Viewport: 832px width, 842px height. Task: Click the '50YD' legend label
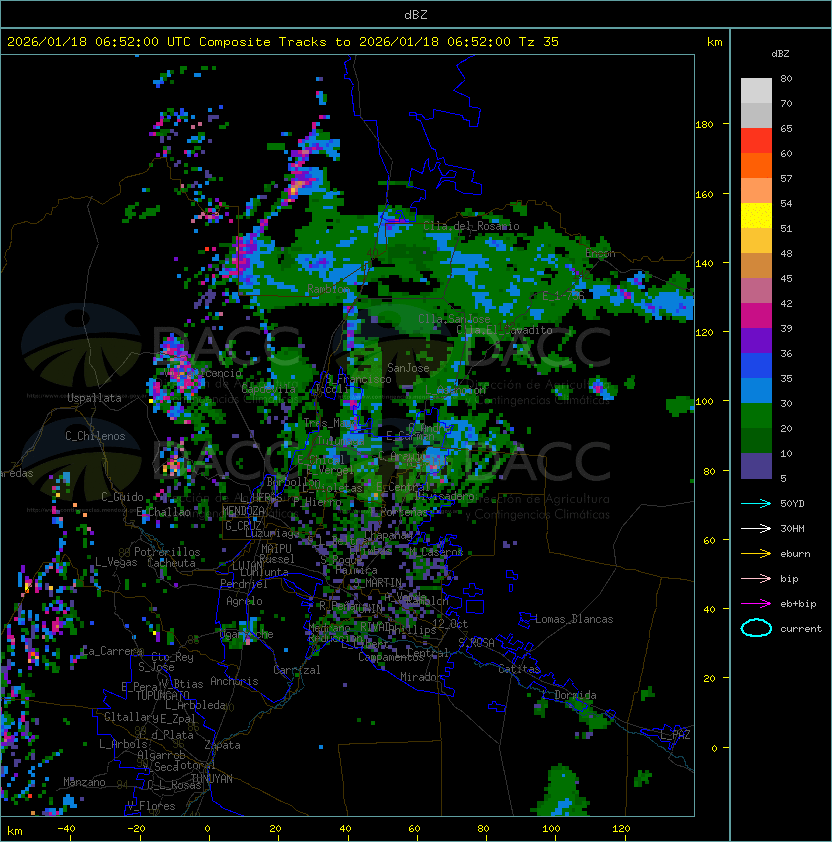pyautogui.click(x=792, y=504)
